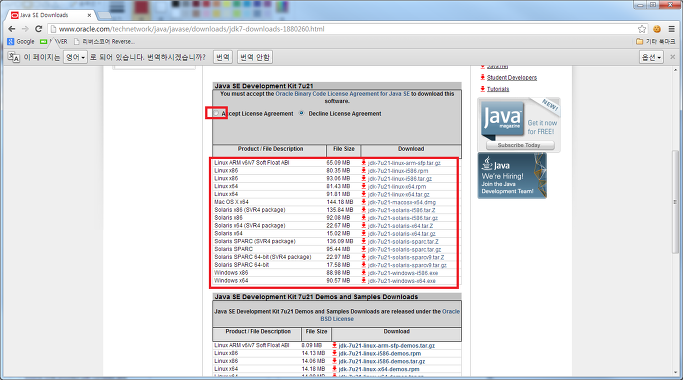Click download arrow icon for Windows x64 row
Screen dimensions: 683x380
point(364,281)
